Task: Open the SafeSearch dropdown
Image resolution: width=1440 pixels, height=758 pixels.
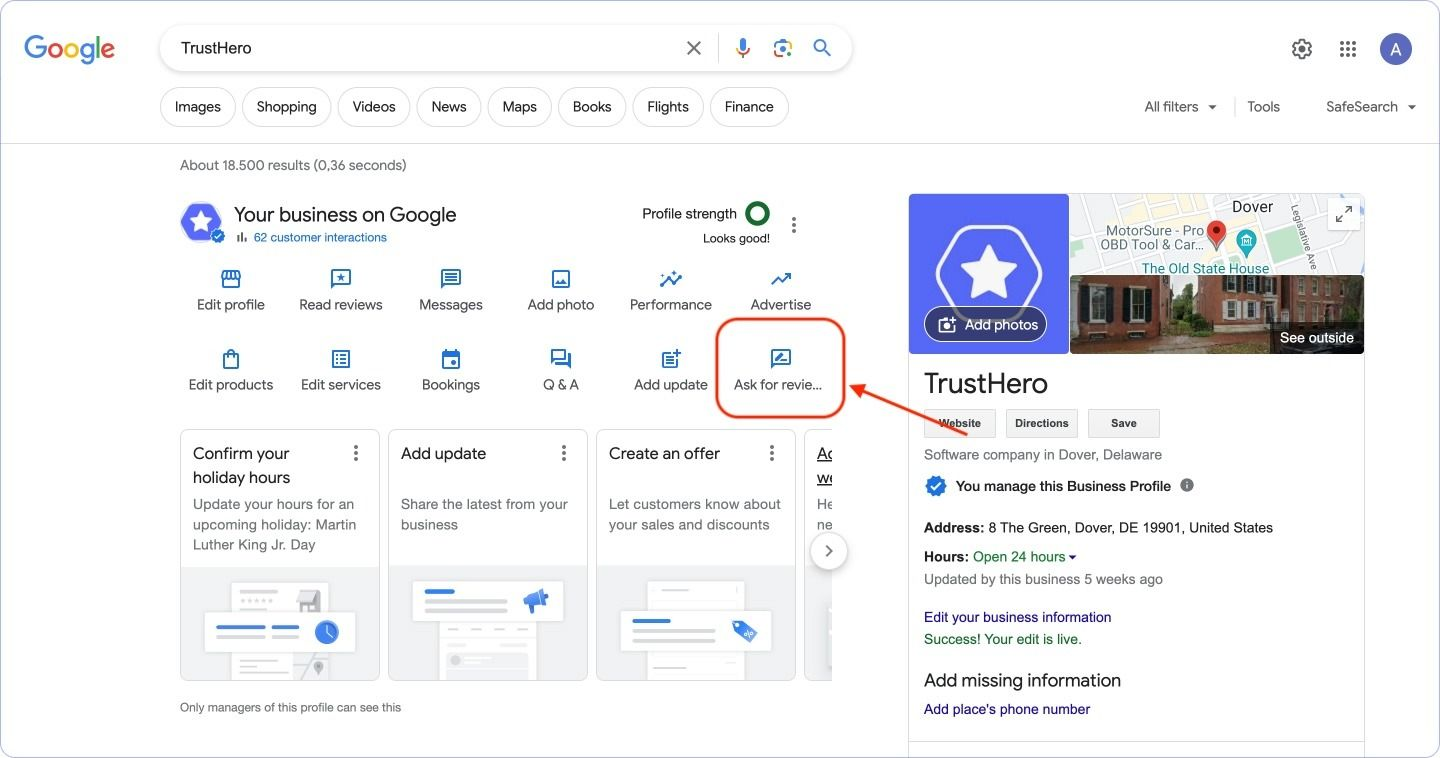Action: coord(1370,107)
